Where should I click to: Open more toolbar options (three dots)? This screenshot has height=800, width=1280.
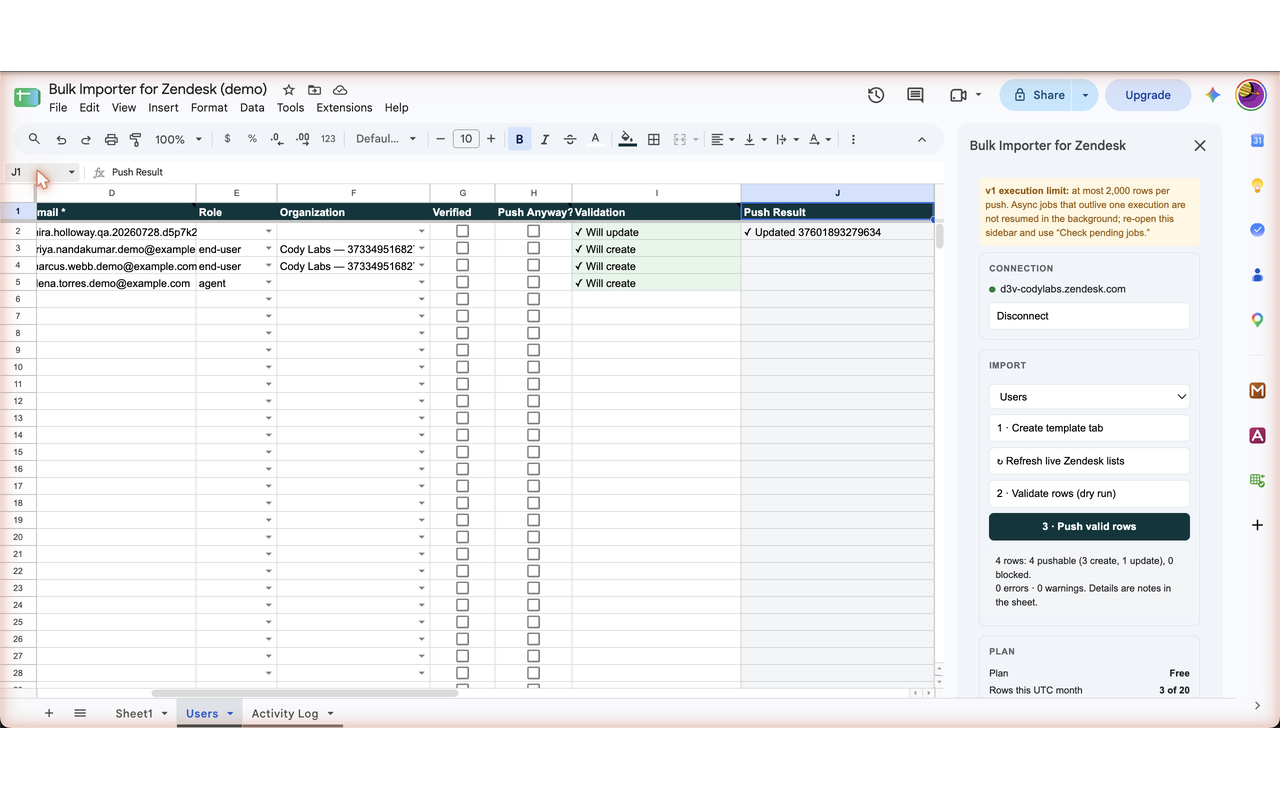853,139
